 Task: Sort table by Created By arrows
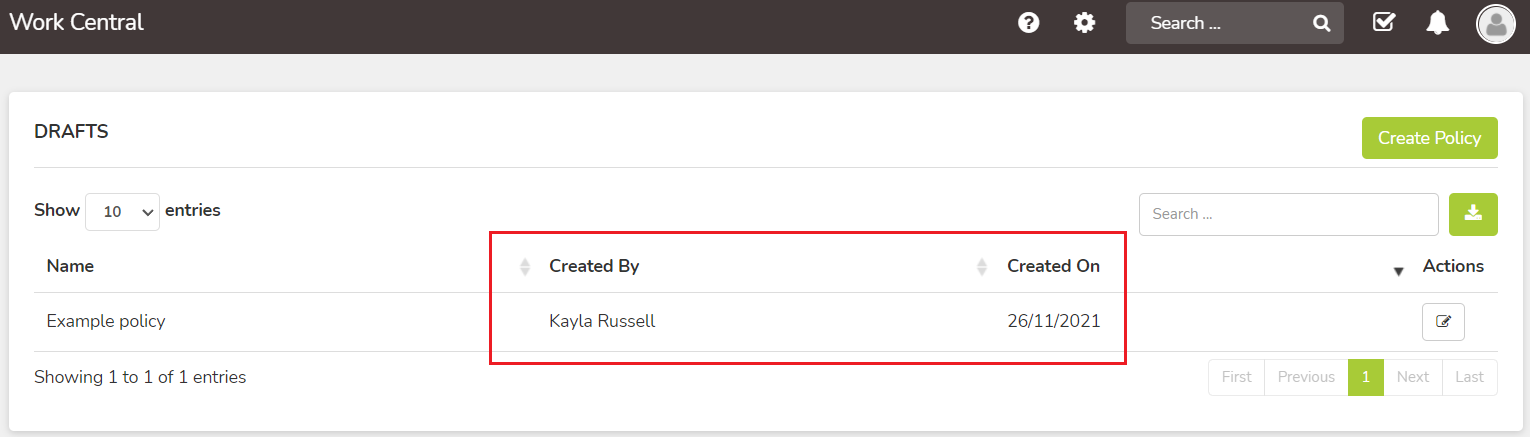(x=525, y=267)
